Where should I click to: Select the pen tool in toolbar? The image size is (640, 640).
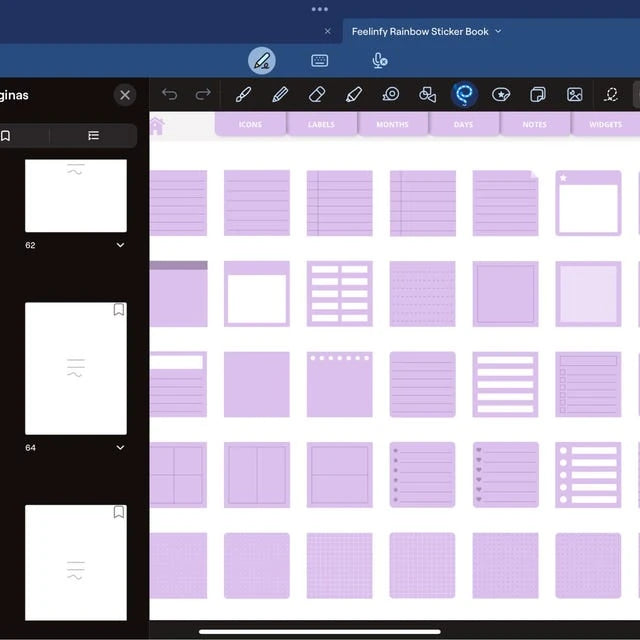point(243,95)
